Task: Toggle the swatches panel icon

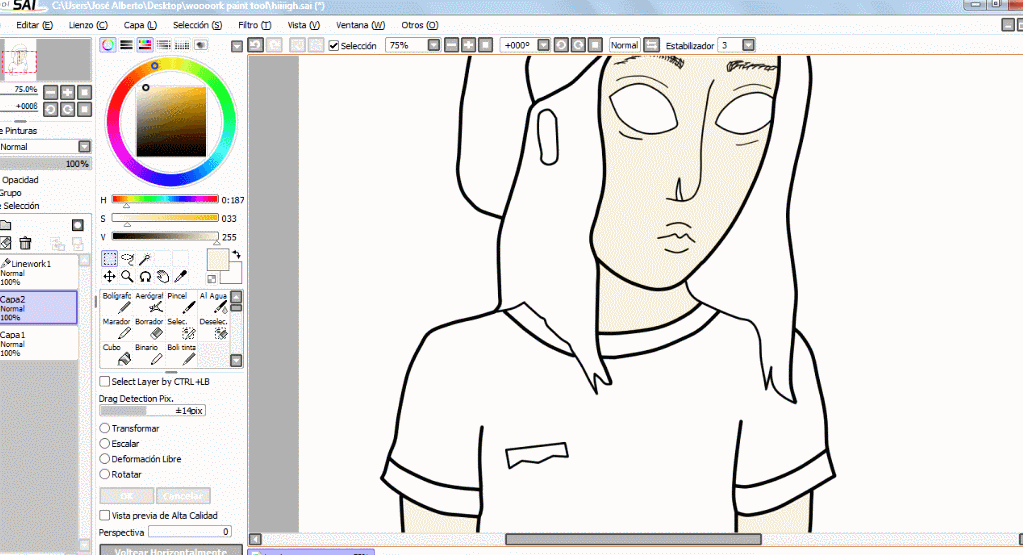Action: click(182, 45)
